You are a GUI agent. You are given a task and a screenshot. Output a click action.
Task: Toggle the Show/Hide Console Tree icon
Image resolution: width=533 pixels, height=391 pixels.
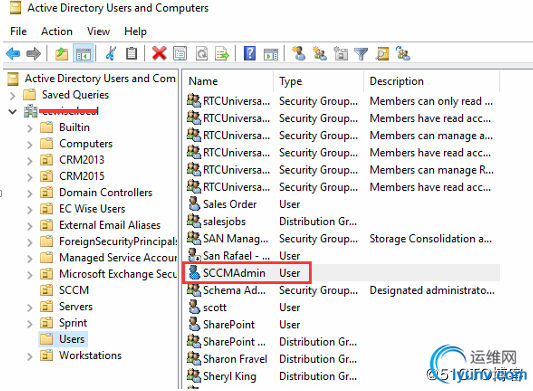(x=83, y=53)
